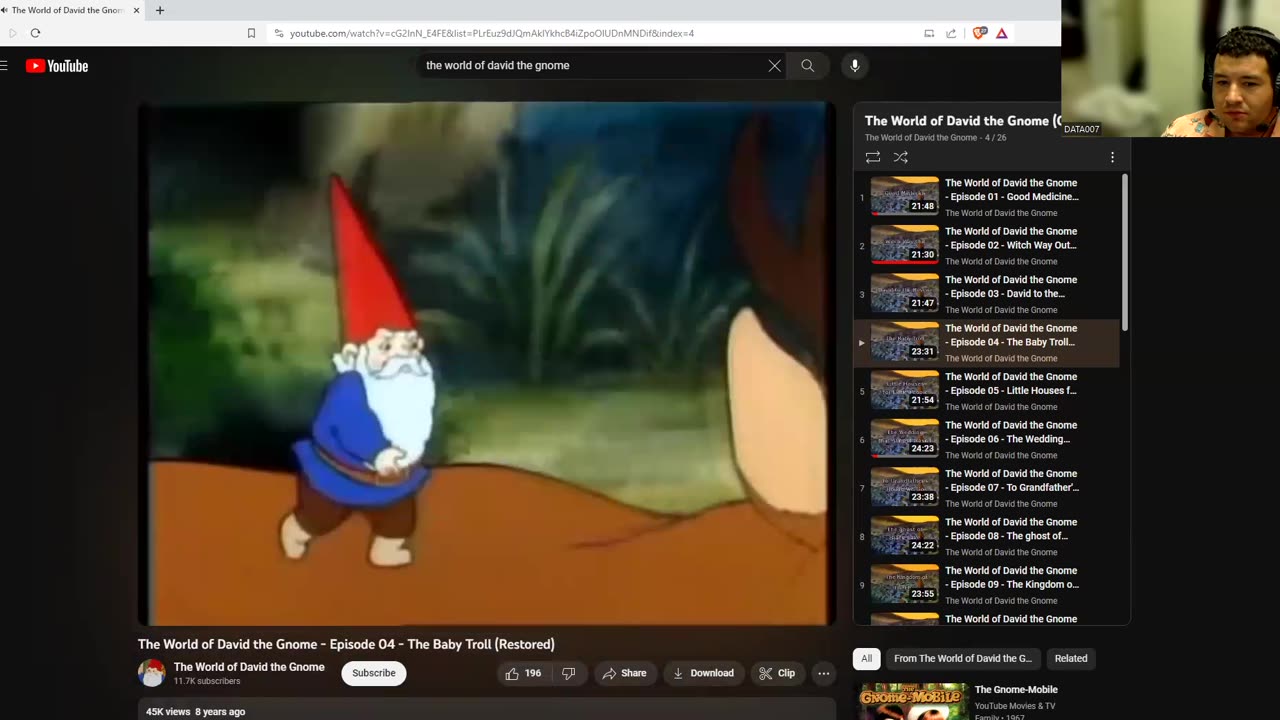The image size is (1280, 720).
Task: View site information icon in address bar
Action: pyautogui.click(x=278, y=33)
